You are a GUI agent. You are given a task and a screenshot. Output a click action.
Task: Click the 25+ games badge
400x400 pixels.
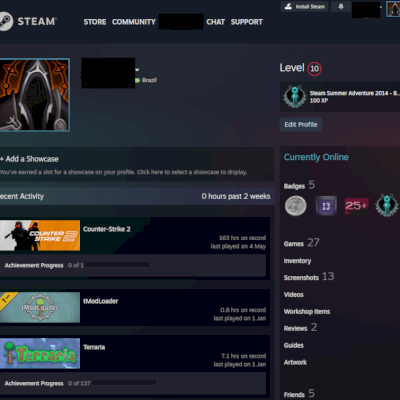(356, 206)
